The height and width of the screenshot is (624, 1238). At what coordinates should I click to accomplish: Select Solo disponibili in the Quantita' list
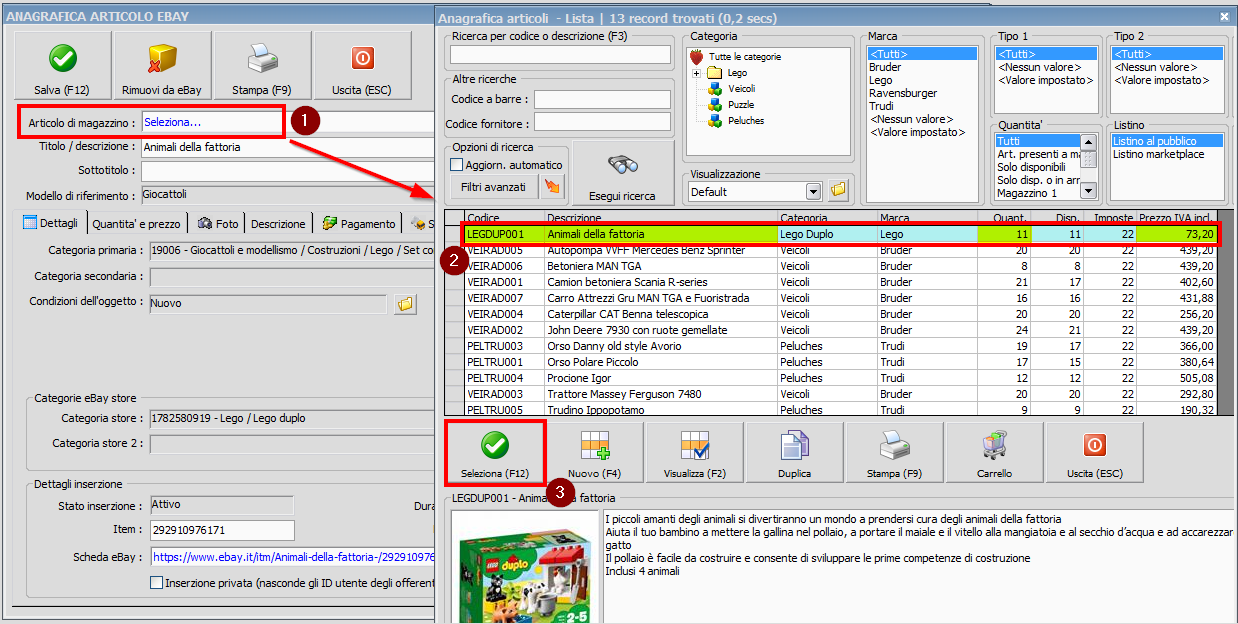(1031, 167)
